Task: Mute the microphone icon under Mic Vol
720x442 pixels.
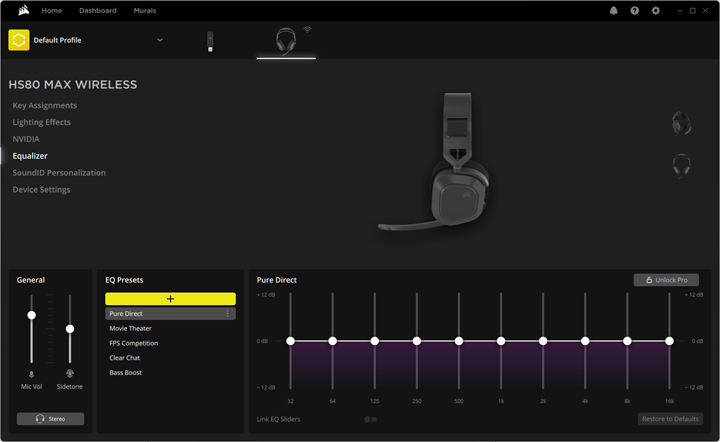Action: point(32,374)
